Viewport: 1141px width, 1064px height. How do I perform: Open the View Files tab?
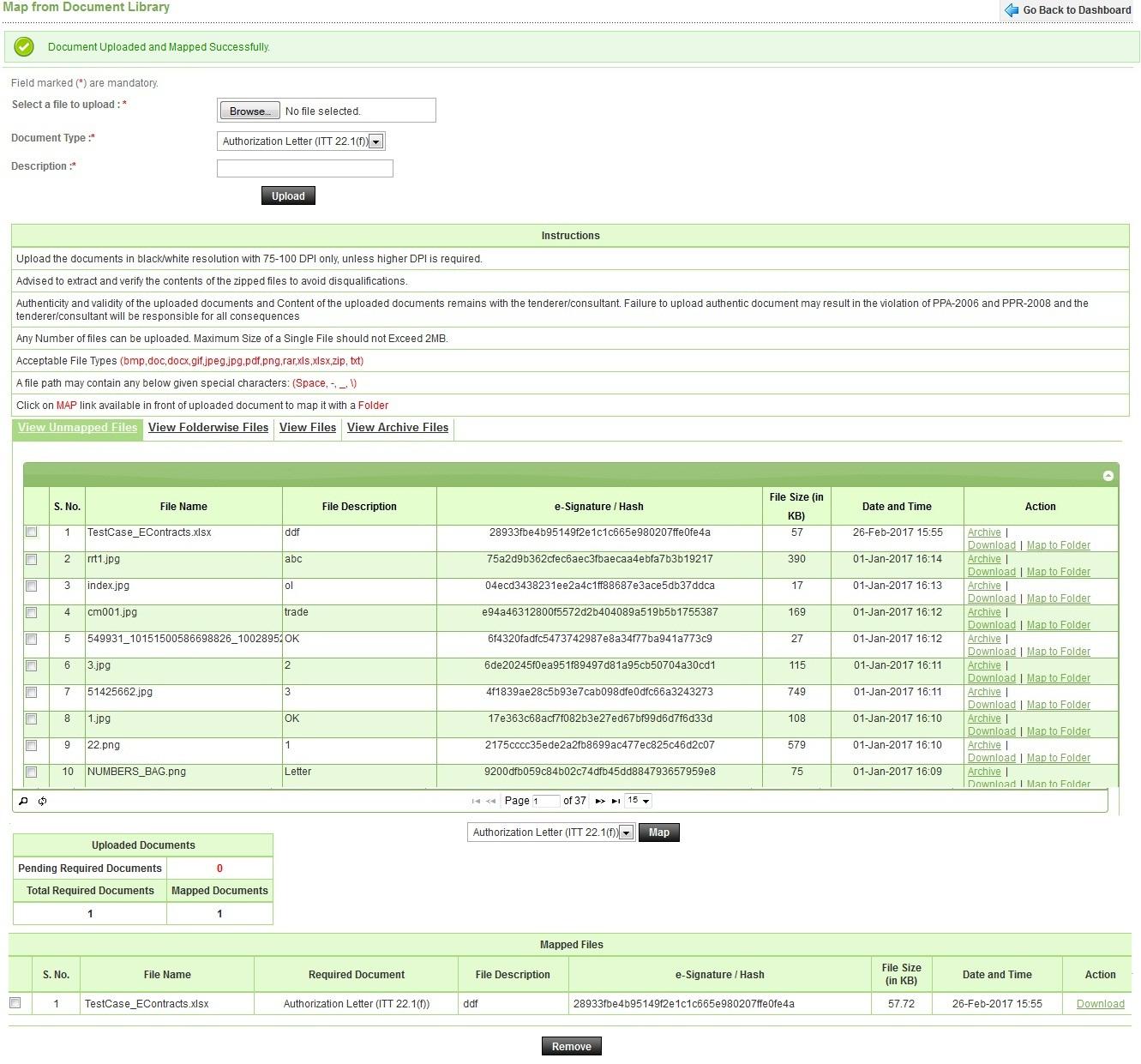[308, 428]
